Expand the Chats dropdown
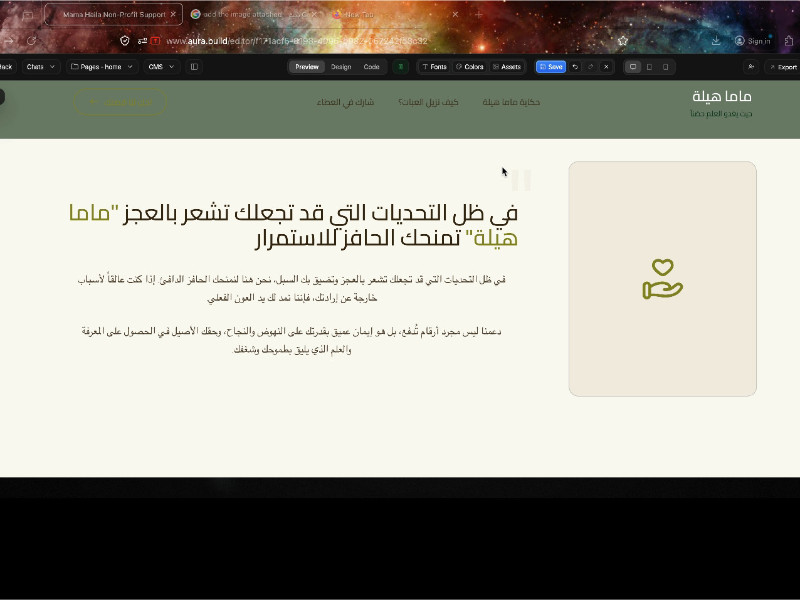 tap(40, 67)
